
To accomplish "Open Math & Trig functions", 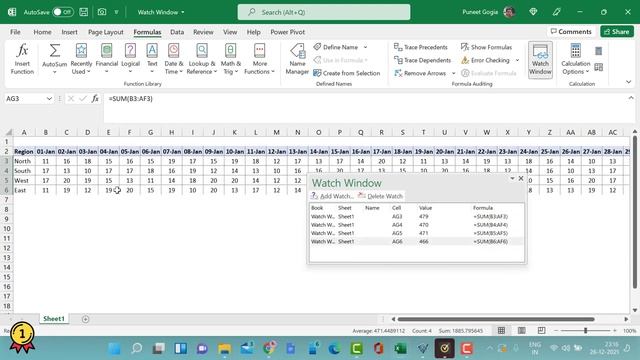I will point(230,59).
